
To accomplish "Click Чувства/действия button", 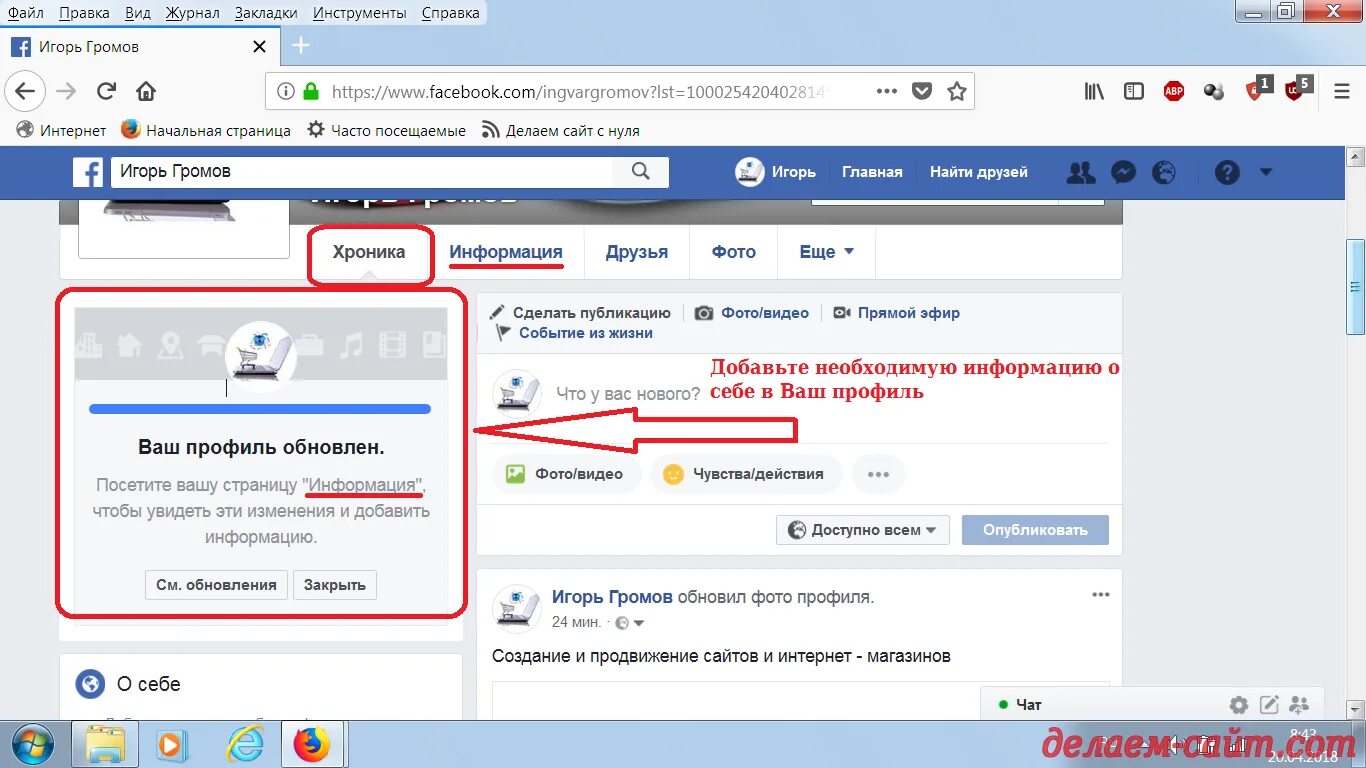I will tap(746, 474).
